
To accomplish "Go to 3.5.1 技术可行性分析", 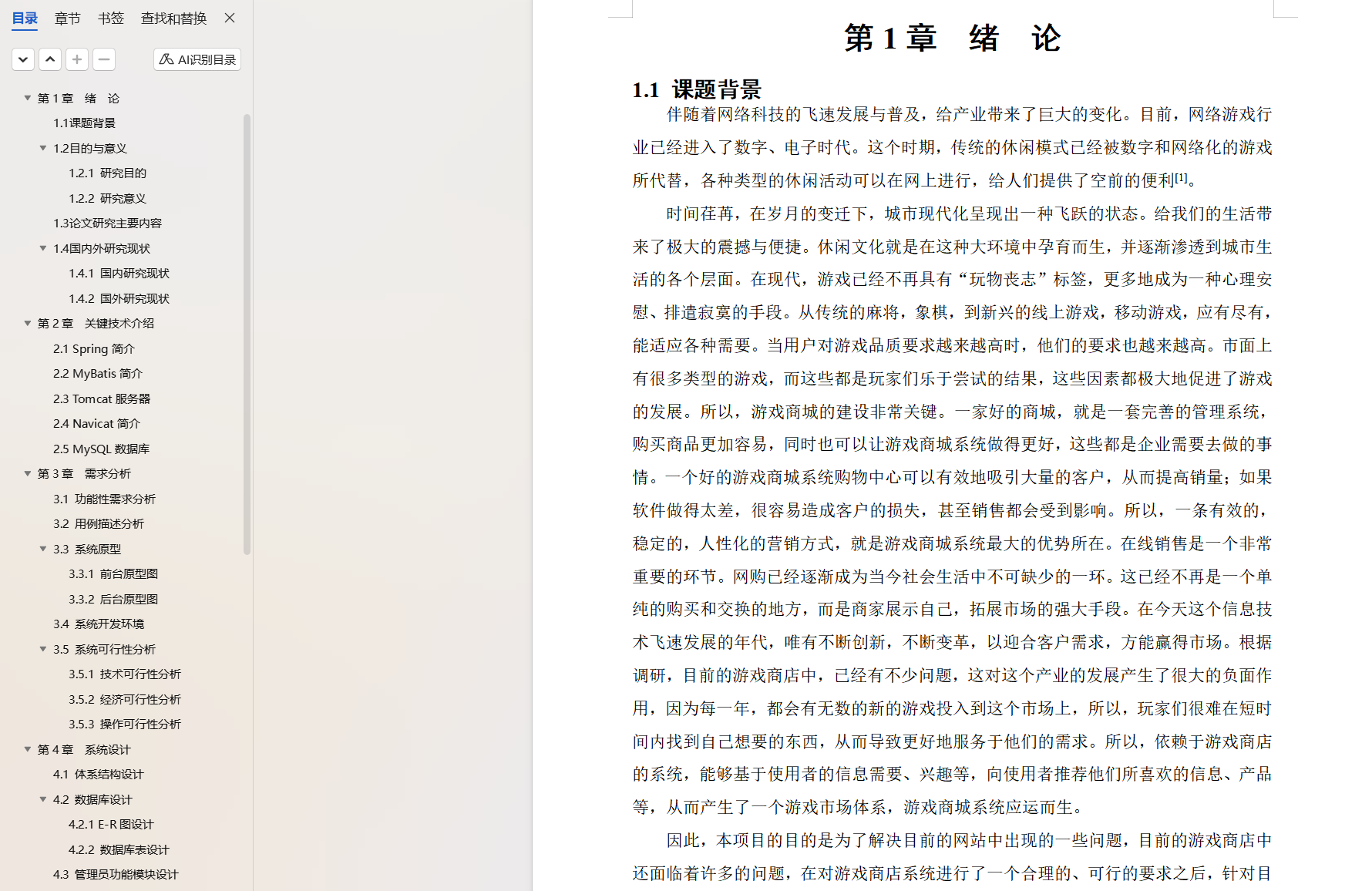I will (124, 674).
